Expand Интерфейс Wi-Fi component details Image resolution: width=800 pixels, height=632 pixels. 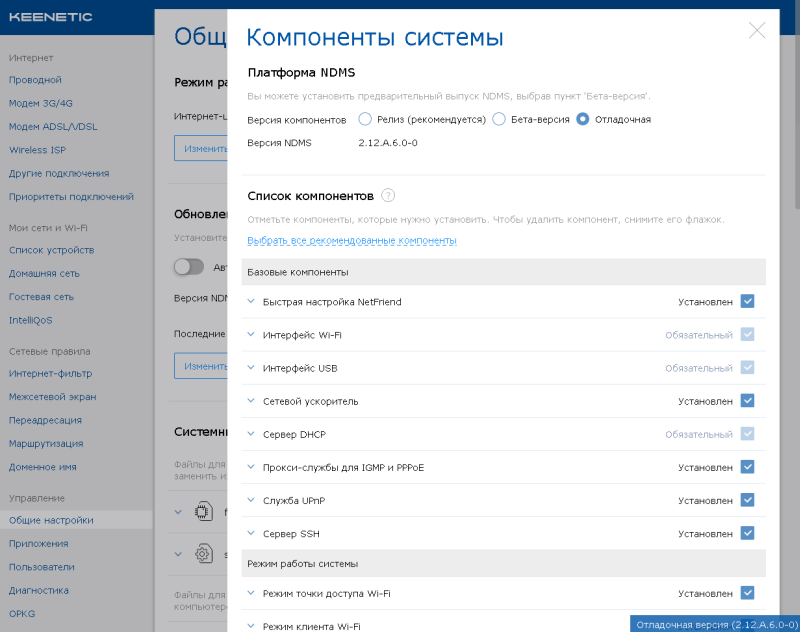(251, 335)
